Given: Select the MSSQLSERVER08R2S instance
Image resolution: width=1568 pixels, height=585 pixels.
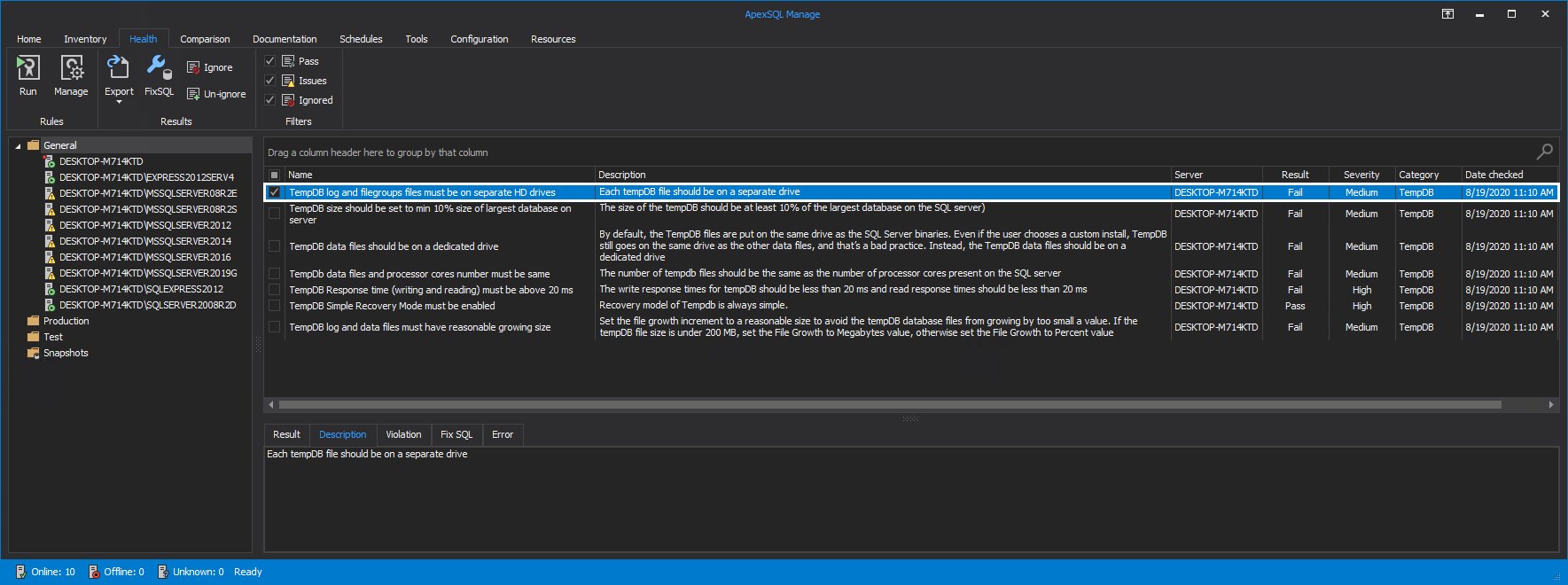Looking at the screenshot, I should point(148,209).
